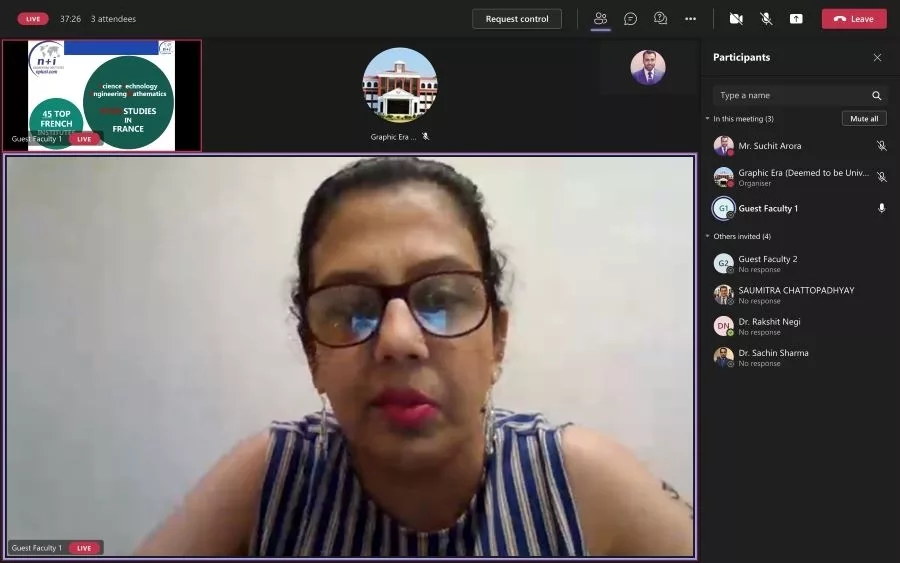Open the more actions ellipsis menu
900x563 pixels.
pyautogui.click(x=690, y=19)
